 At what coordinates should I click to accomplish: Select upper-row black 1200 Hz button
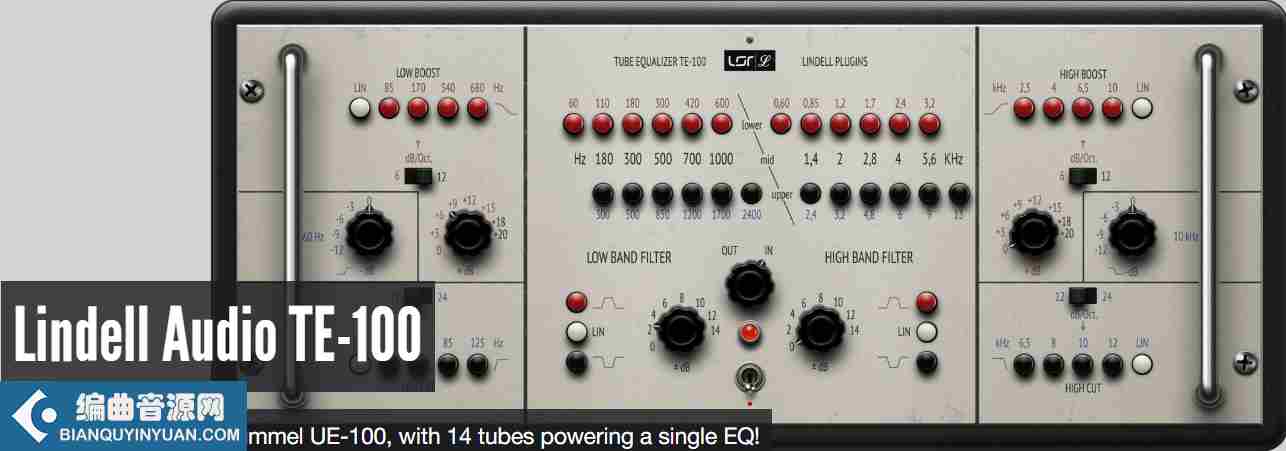pos(692,193)
